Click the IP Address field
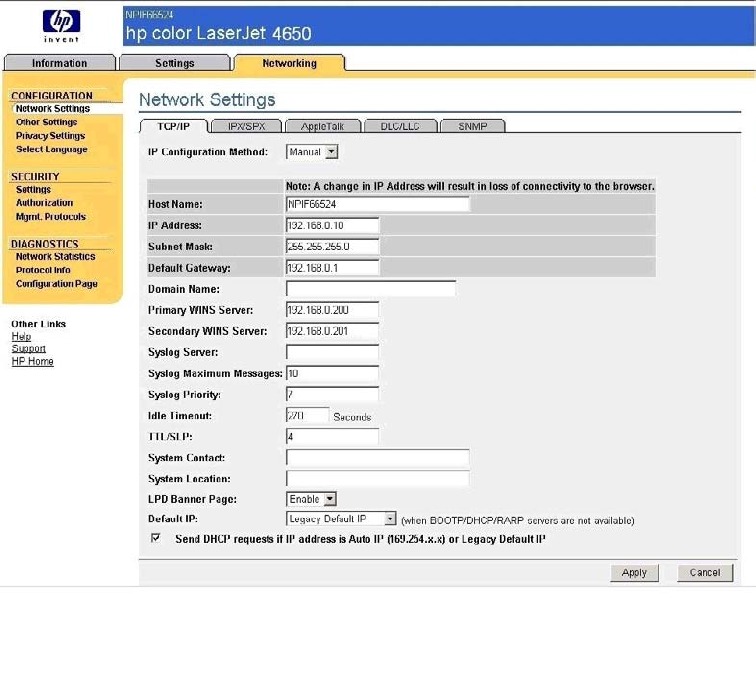The width and height of the screenshot is (756, 693). 333,225
